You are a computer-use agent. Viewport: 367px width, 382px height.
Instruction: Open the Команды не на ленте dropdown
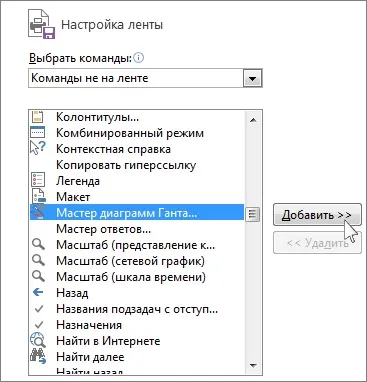pyautogui.click(x=145, y=78)
